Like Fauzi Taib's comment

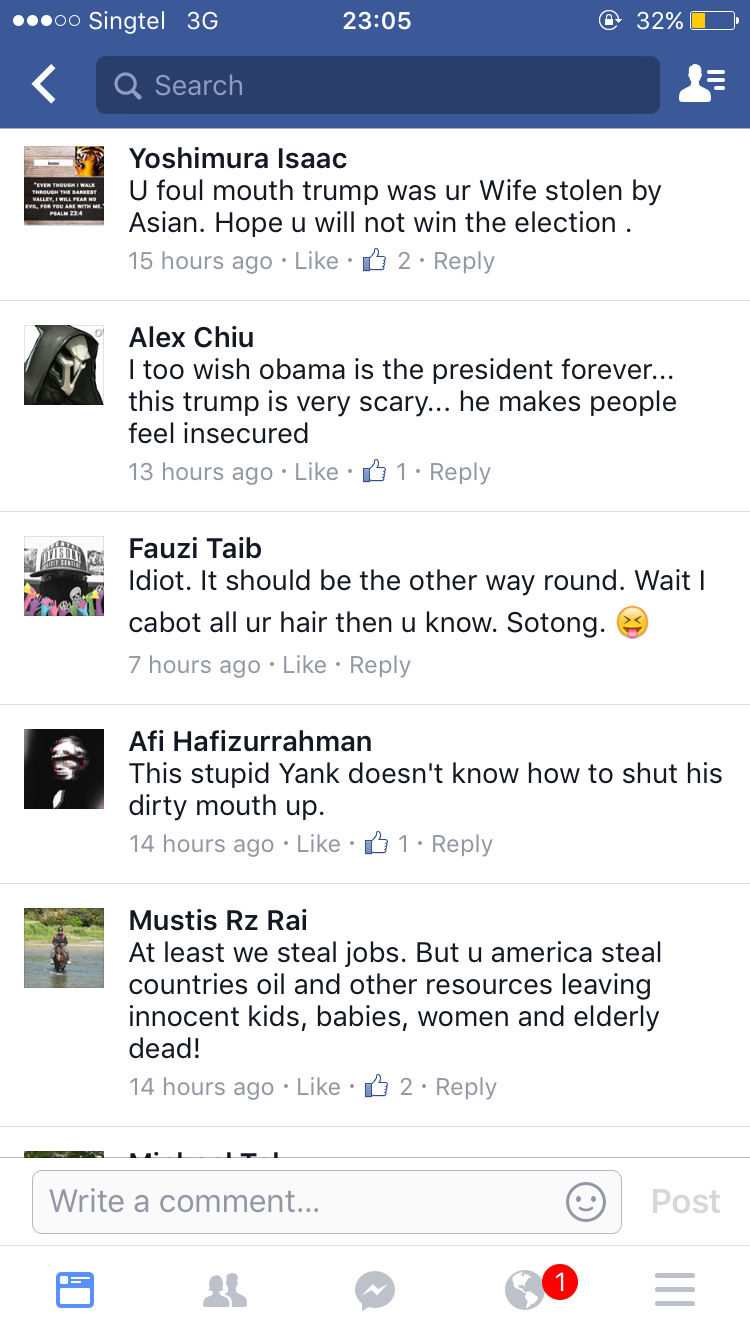point(305,665)
